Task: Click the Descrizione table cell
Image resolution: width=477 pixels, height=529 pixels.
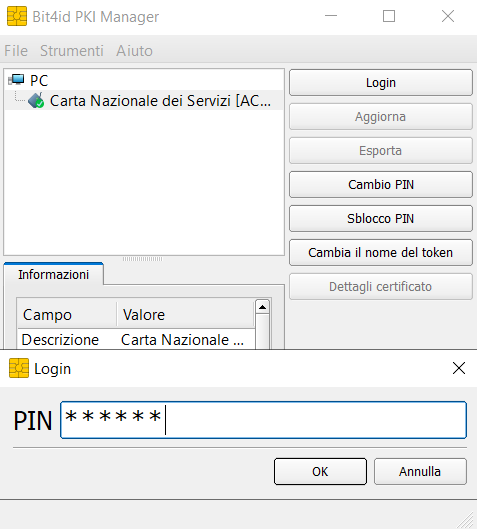Action: point(60,339)
